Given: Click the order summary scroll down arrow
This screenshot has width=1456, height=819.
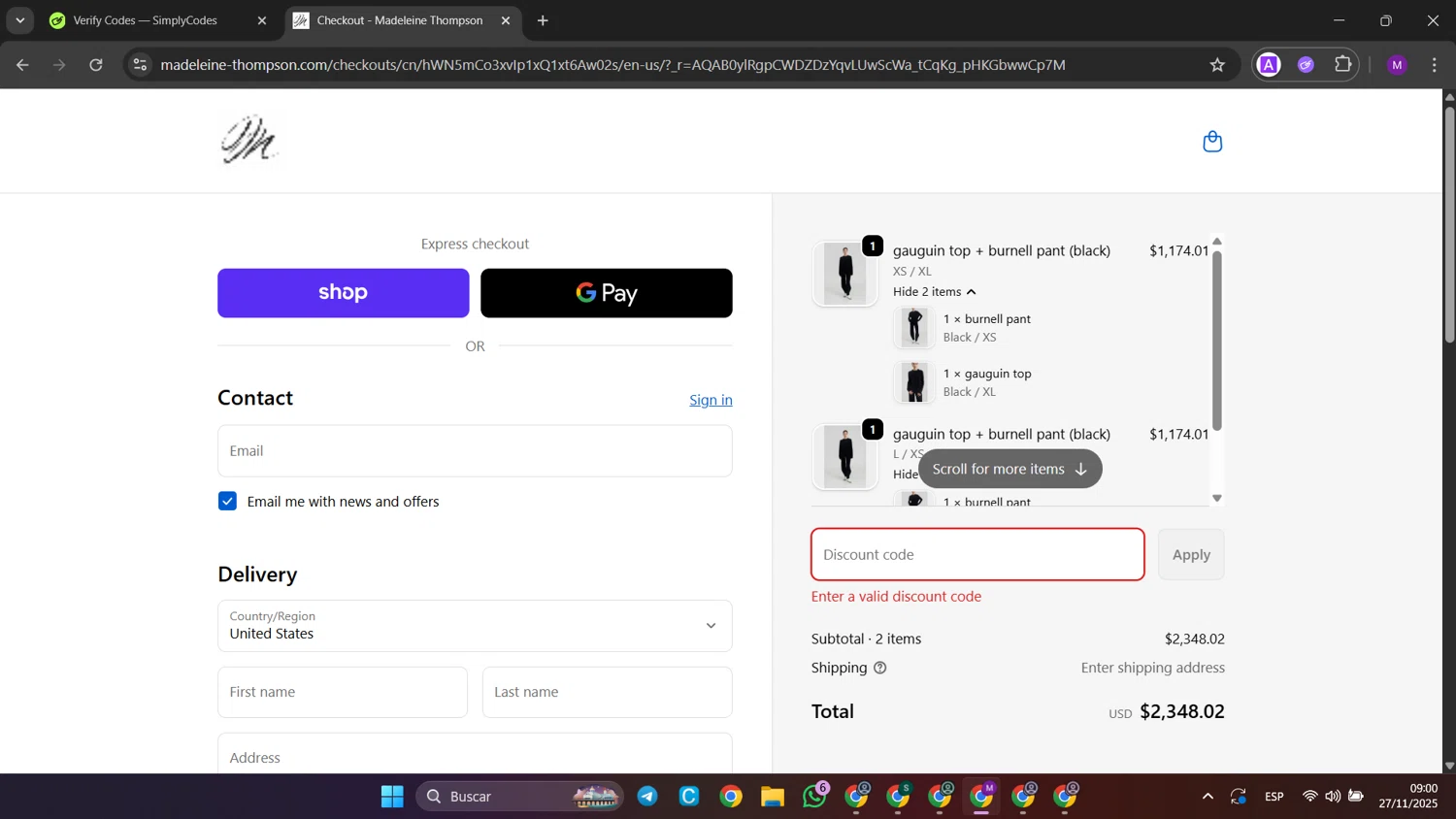Looking at the screenshot, I should point(1217,498).
